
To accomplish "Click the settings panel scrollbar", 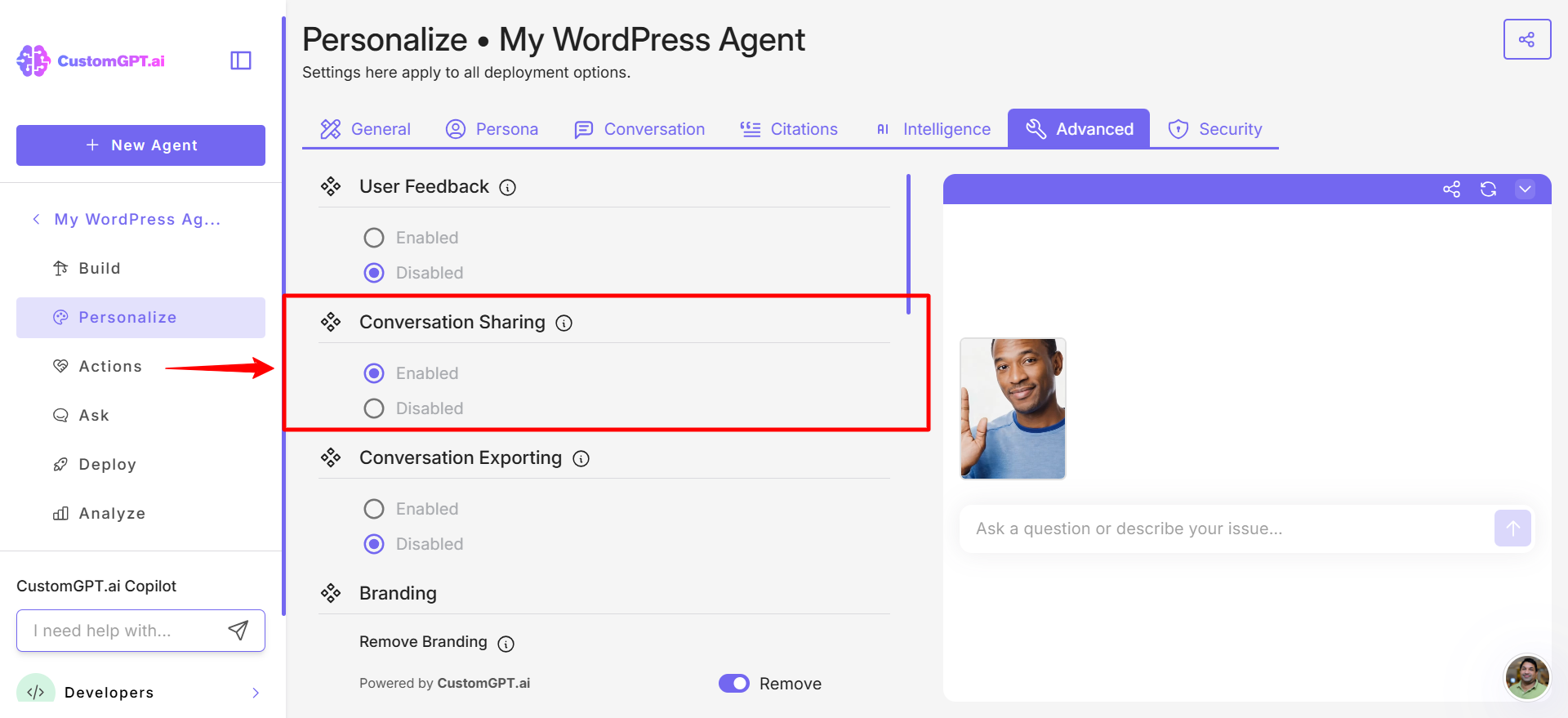I will point(908,243).
